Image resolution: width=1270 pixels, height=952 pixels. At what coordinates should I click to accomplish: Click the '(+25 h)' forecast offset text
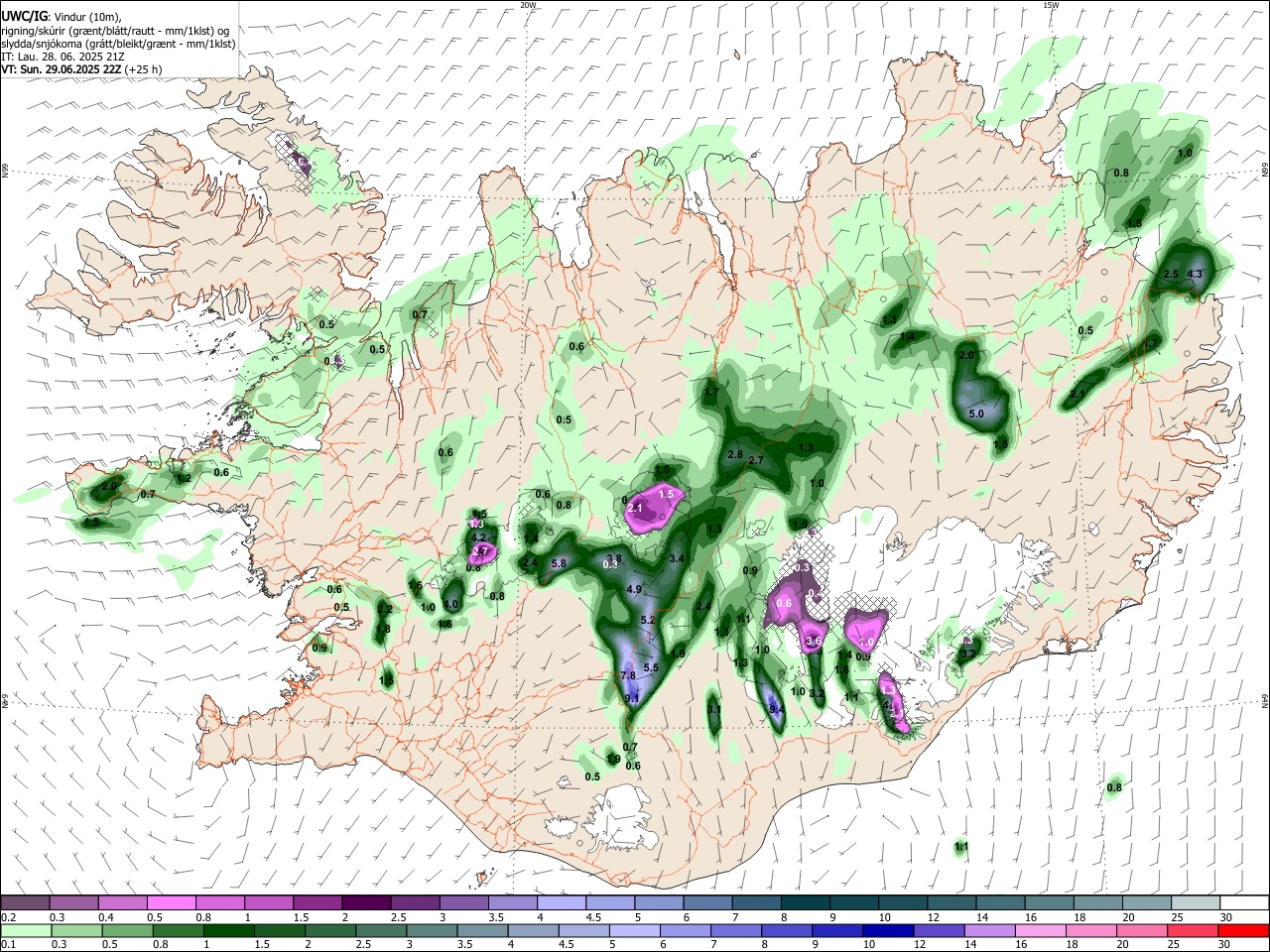(x=144, y=69)
